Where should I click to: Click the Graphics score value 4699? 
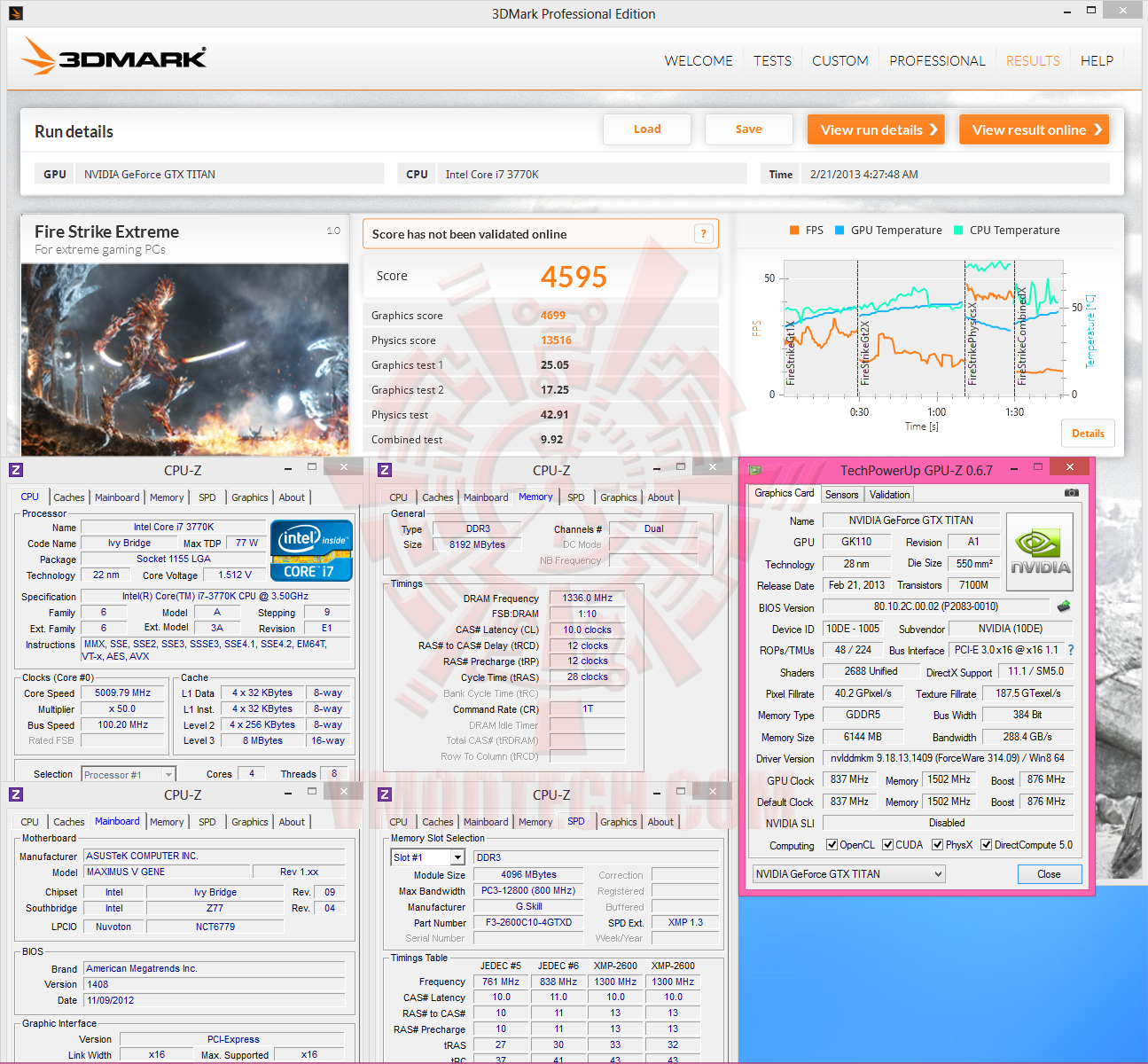(x=553, y=316)
